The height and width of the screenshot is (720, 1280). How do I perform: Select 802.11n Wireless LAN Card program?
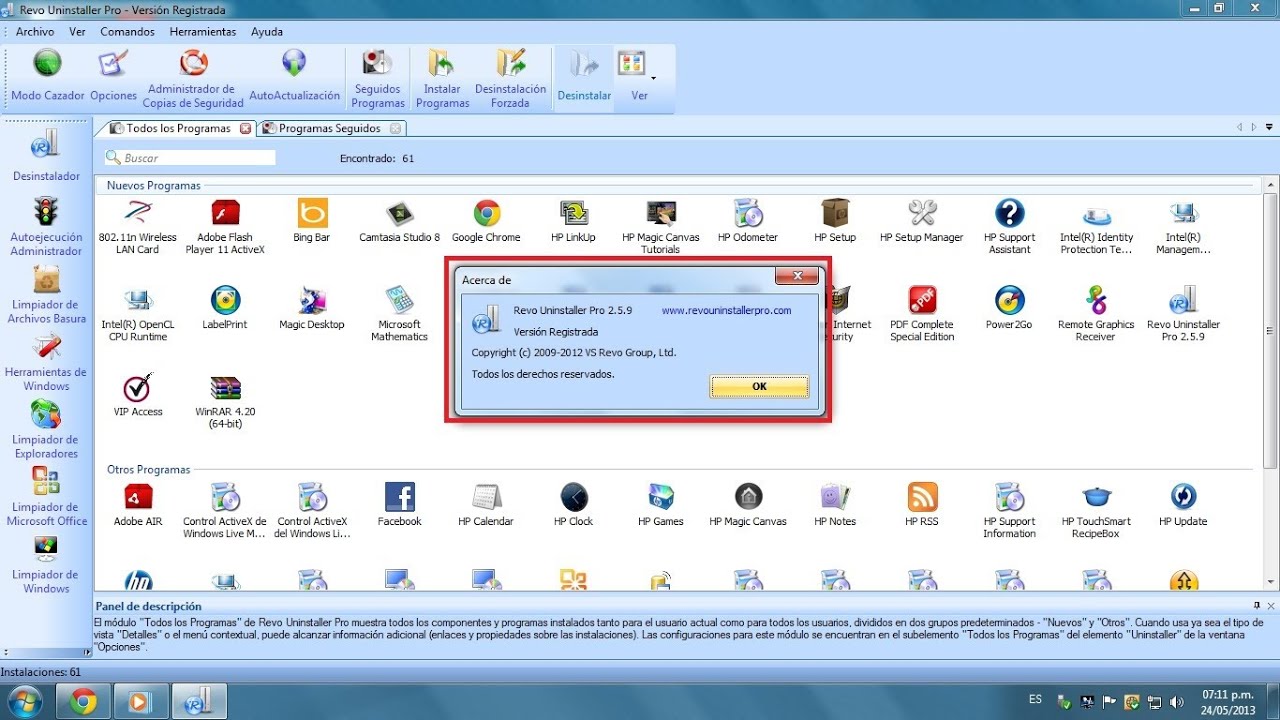[x=137, y=226]
